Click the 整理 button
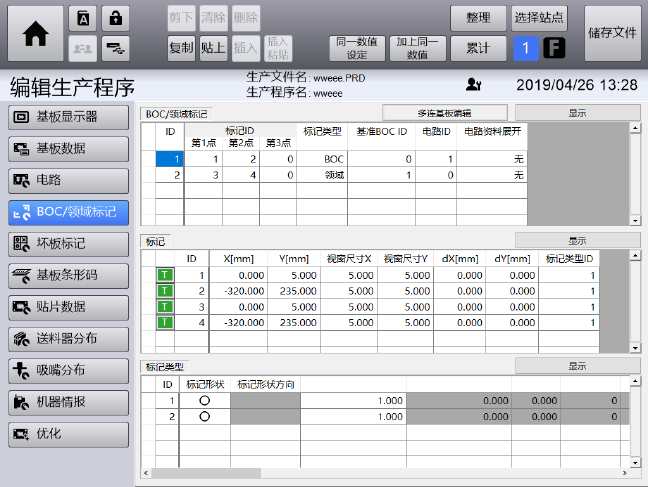The width and height of the screenshot is (648, 487). 478,18
